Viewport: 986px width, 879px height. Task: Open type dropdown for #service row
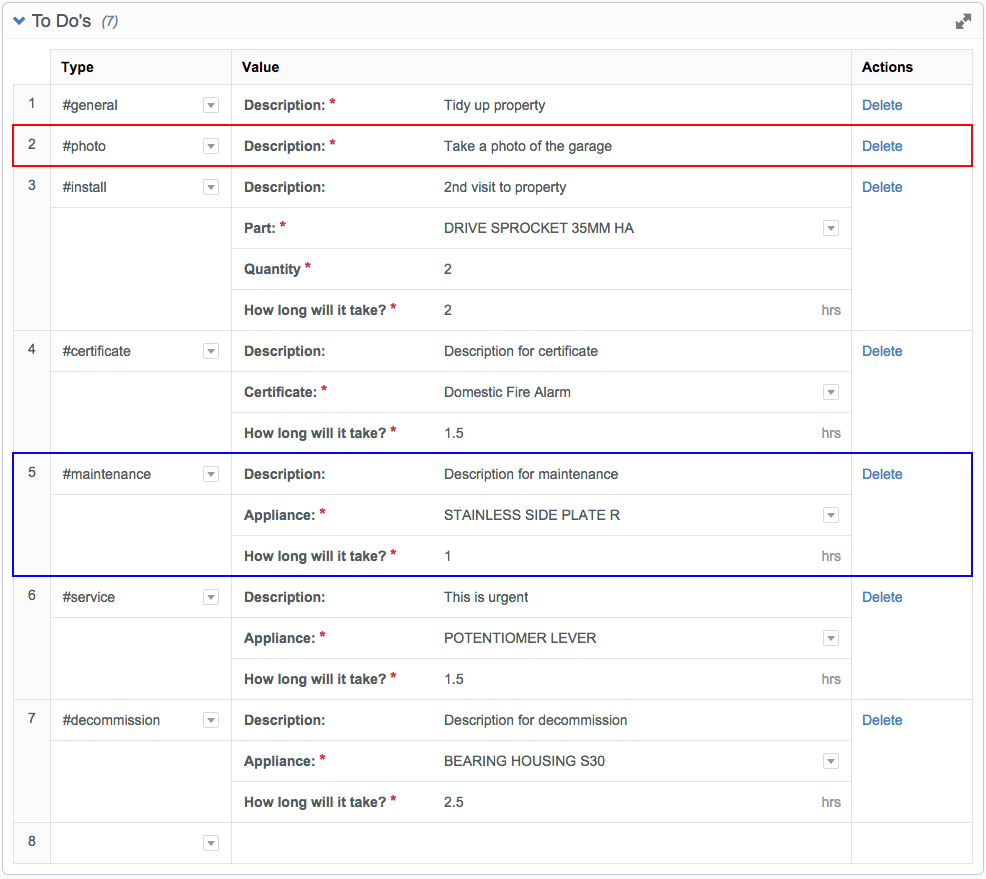(211, 597)
